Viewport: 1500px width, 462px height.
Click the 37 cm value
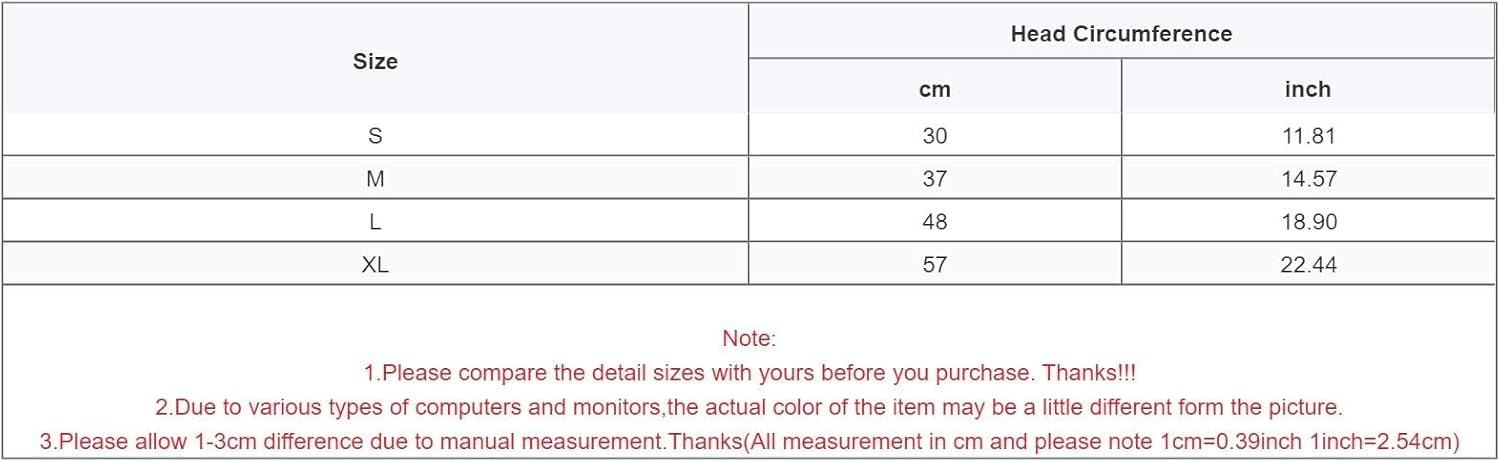pyautogui.click(x=934, y=179)
